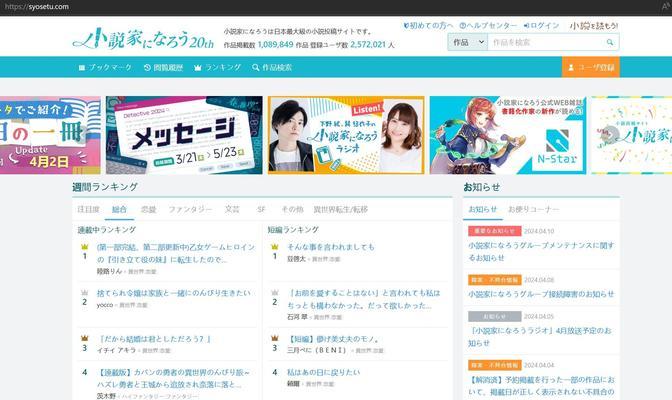Click author name yocco
672x400 pixels.
(x=105, y=305)
